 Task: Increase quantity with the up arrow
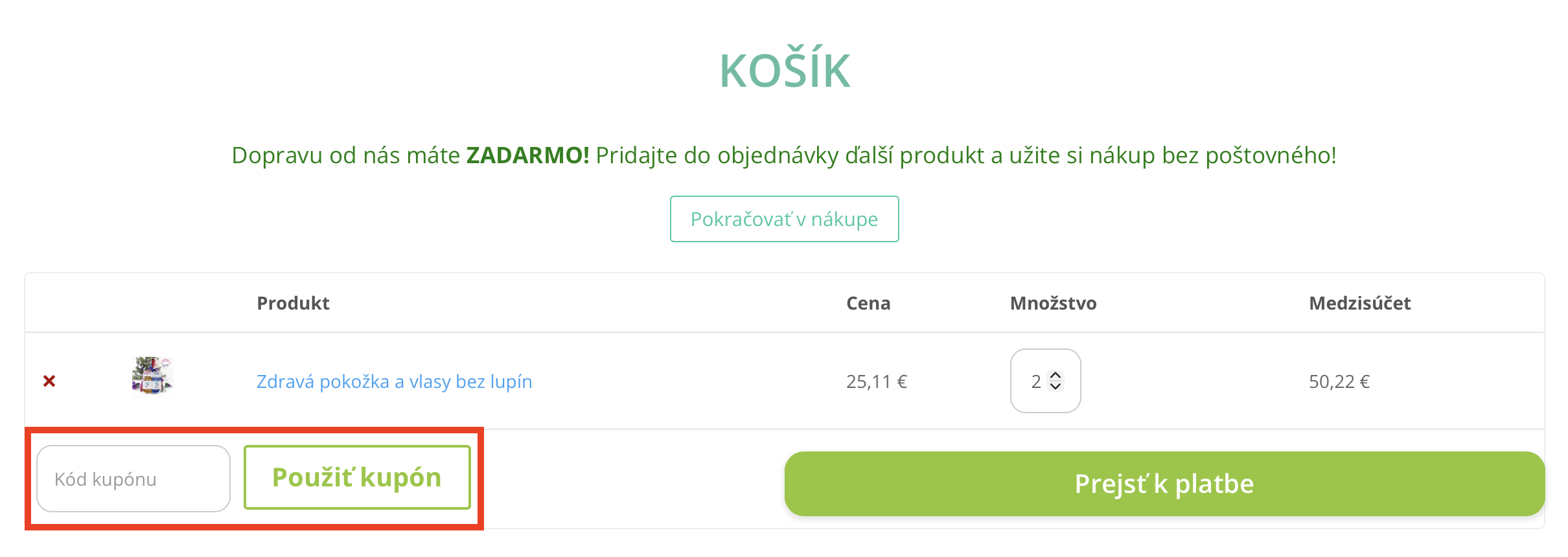click(x=1055, y=376)
